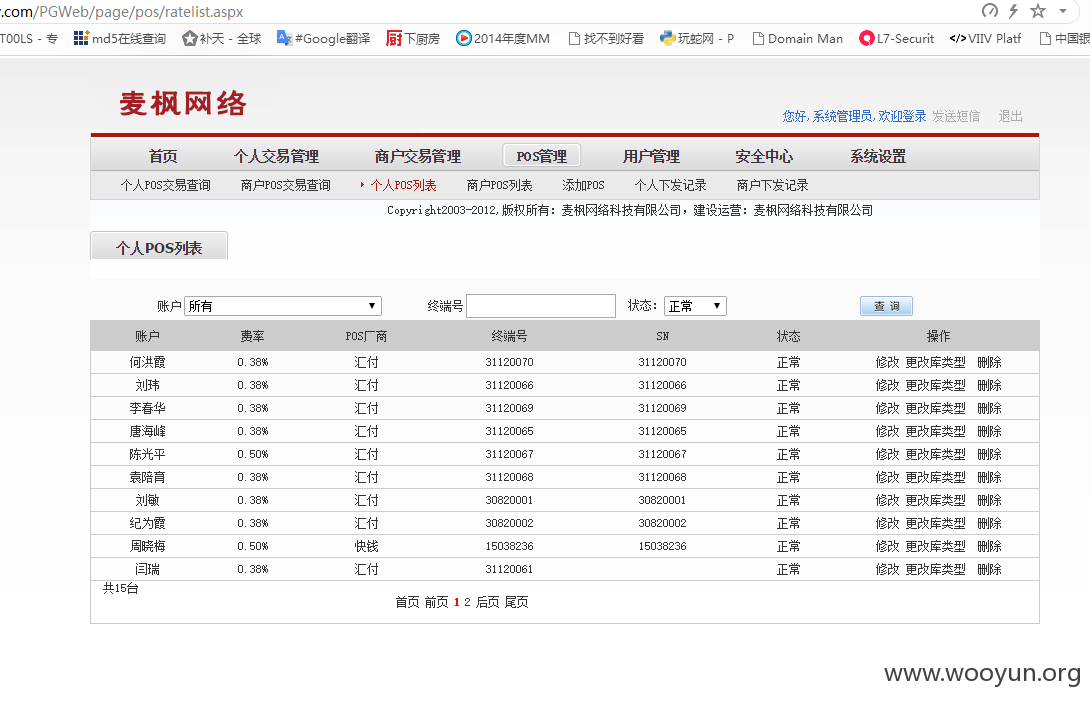Go to 商户下发记录 submenu
Image resolution: width=1090 pixels, height=702 pixels.
772,185
